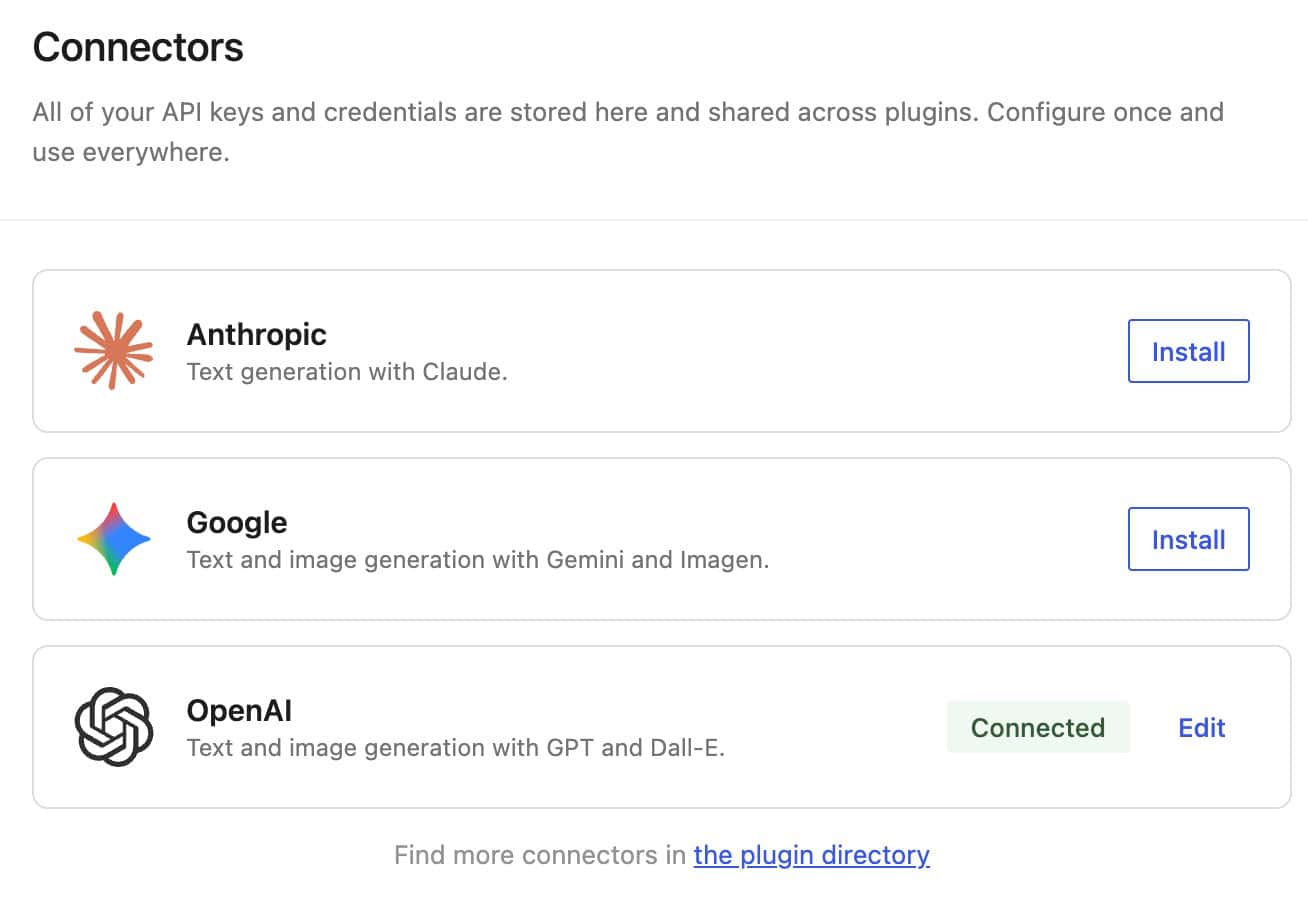This screenshot has width=1308, height=916.
Task: Open the plugin directory link
Action: click(x=811, y=855)
